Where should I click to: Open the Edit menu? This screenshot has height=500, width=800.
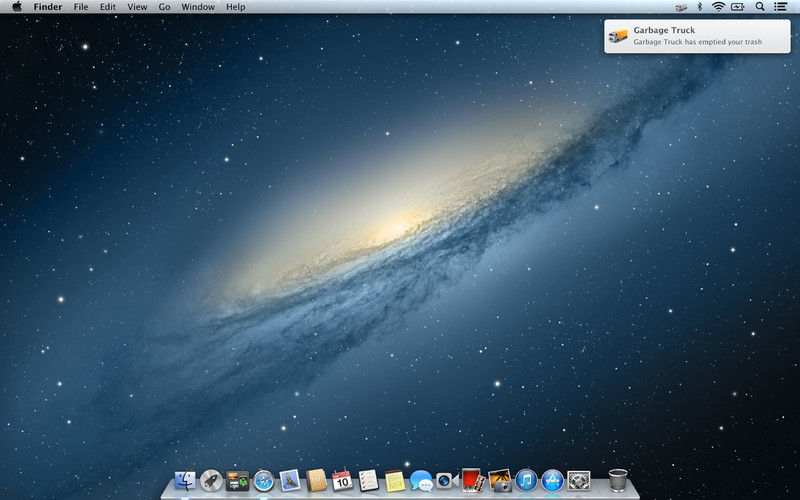pos(108,7)
